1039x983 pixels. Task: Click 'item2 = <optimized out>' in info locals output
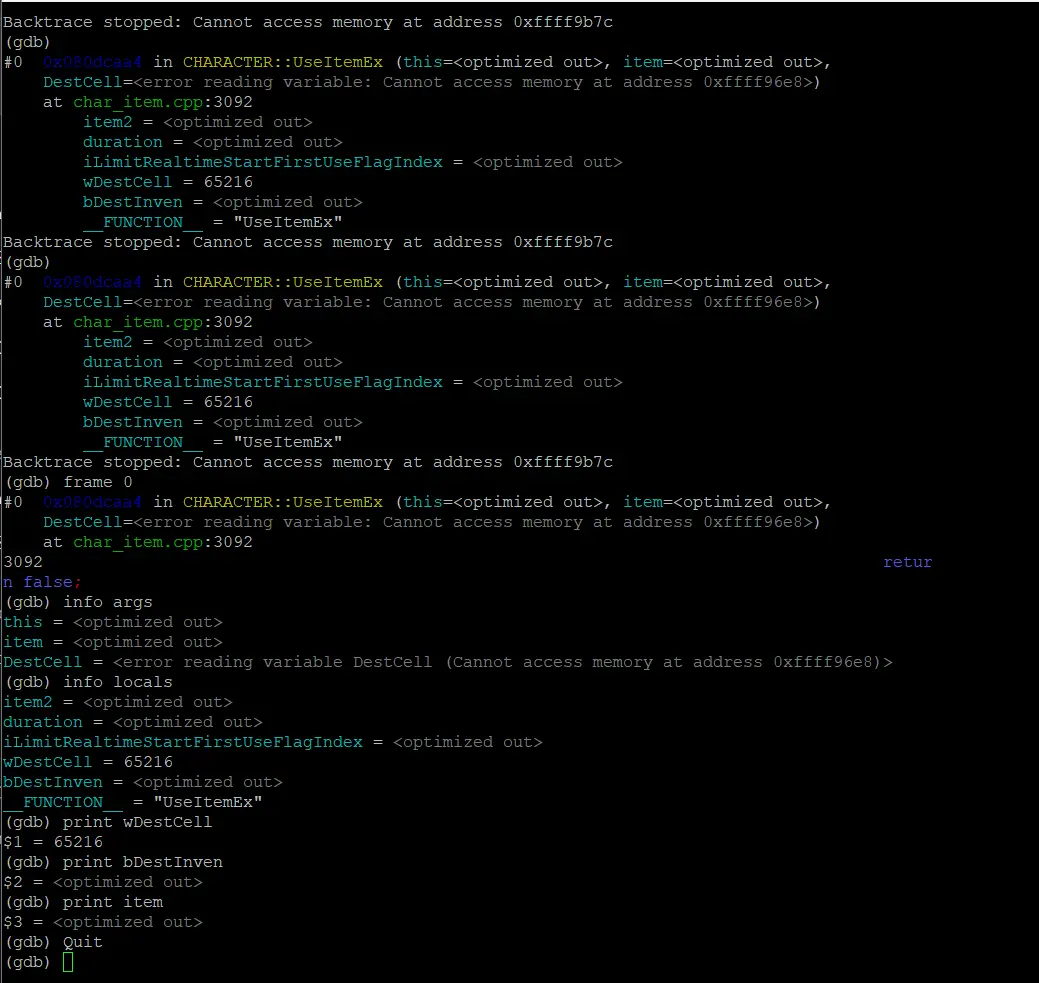[x=117, y=702]
